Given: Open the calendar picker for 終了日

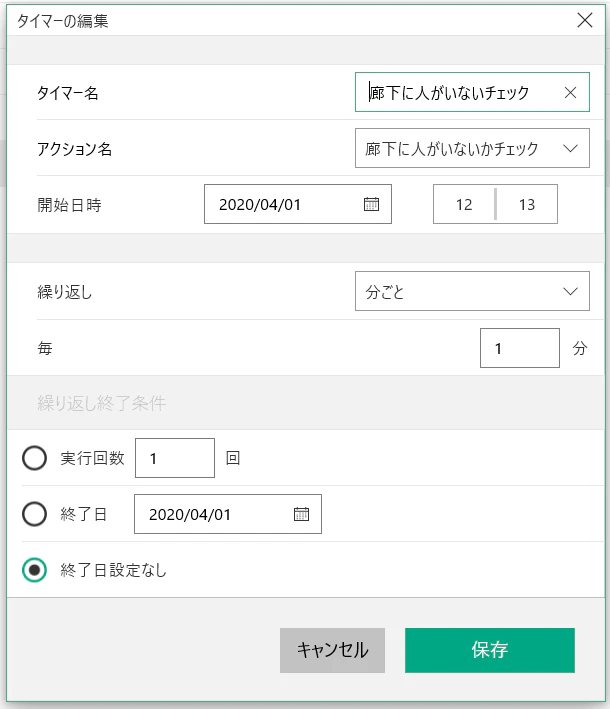Looking at the screenshot, I should point(301,514).
